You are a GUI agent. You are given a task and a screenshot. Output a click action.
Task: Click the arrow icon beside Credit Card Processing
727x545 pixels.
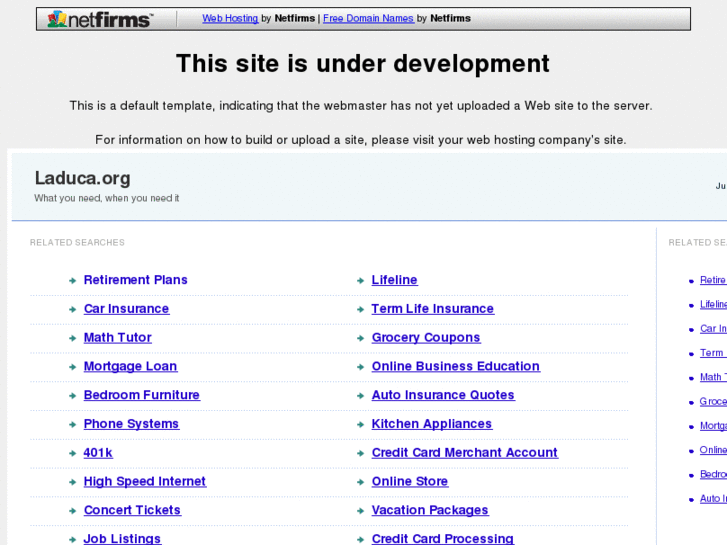coord(360,539)
